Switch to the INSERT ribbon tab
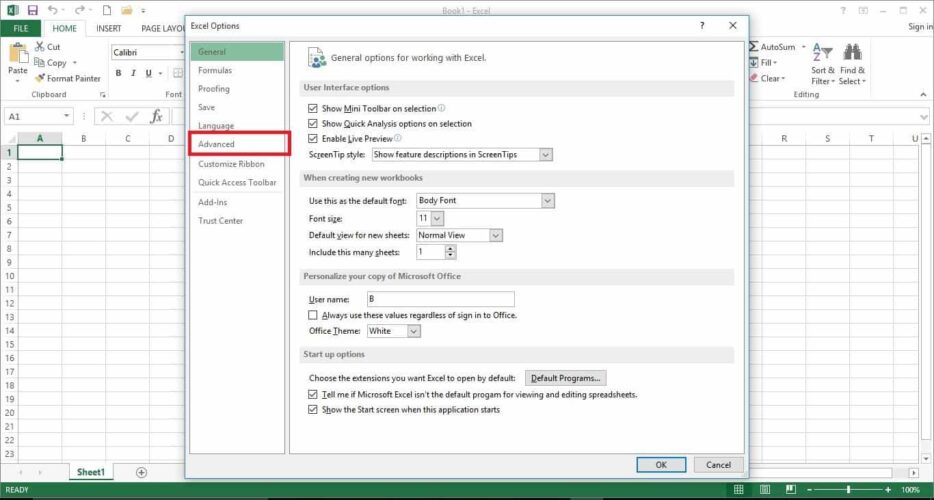Screen dimensions: 934x500 coord(109,28)
